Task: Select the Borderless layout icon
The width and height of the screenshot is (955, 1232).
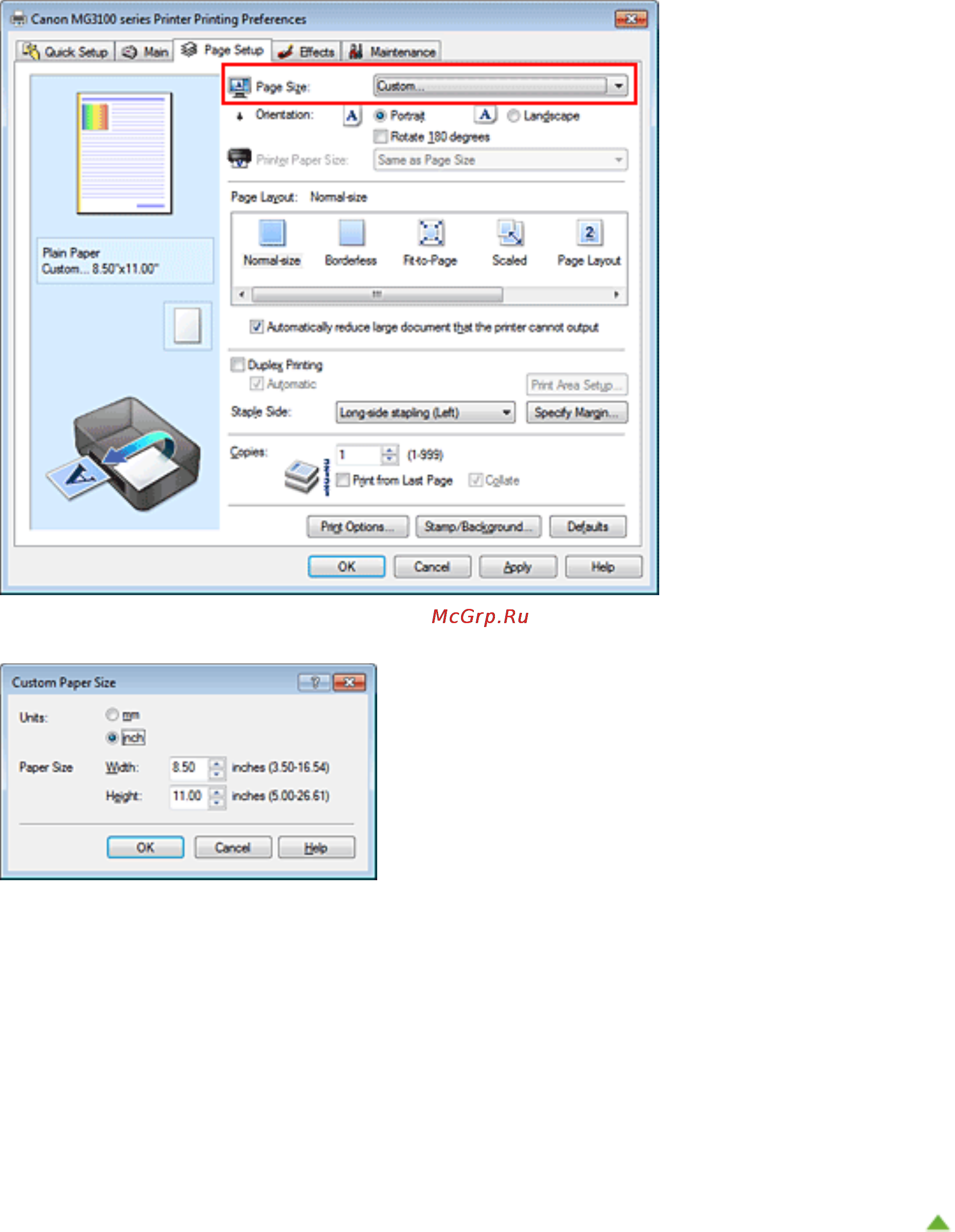Action: (351, 233)
